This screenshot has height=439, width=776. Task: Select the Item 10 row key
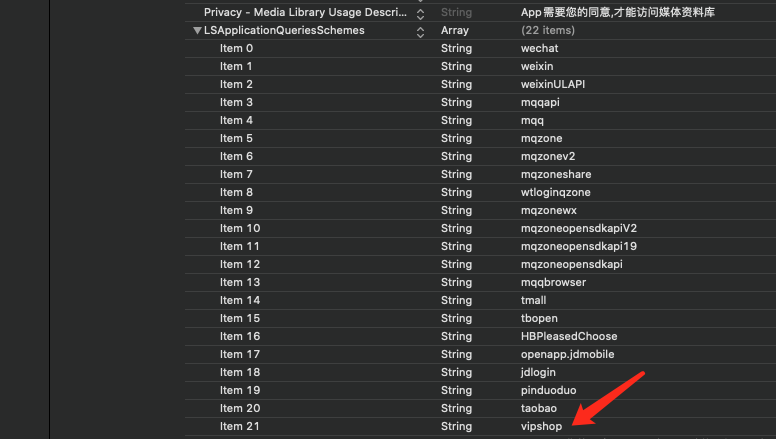(x=240, y=228)
